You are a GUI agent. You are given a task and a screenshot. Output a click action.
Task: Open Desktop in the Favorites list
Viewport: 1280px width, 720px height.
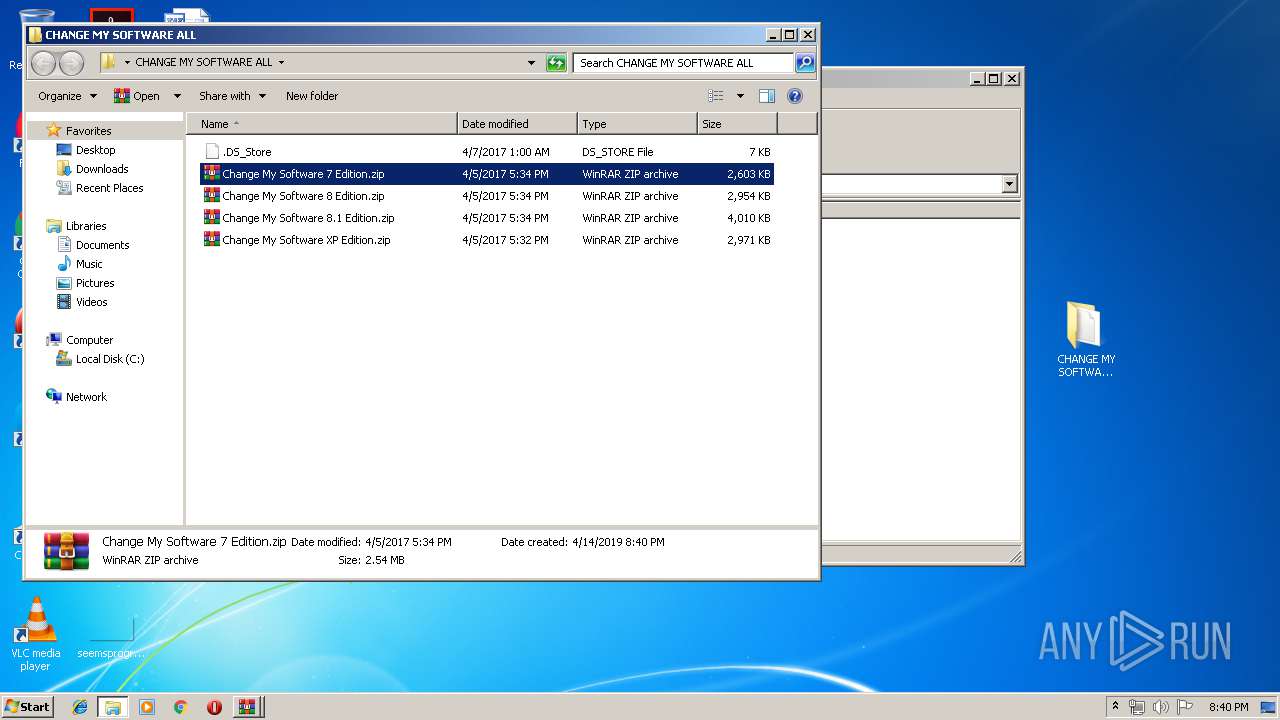click(95, 150)
